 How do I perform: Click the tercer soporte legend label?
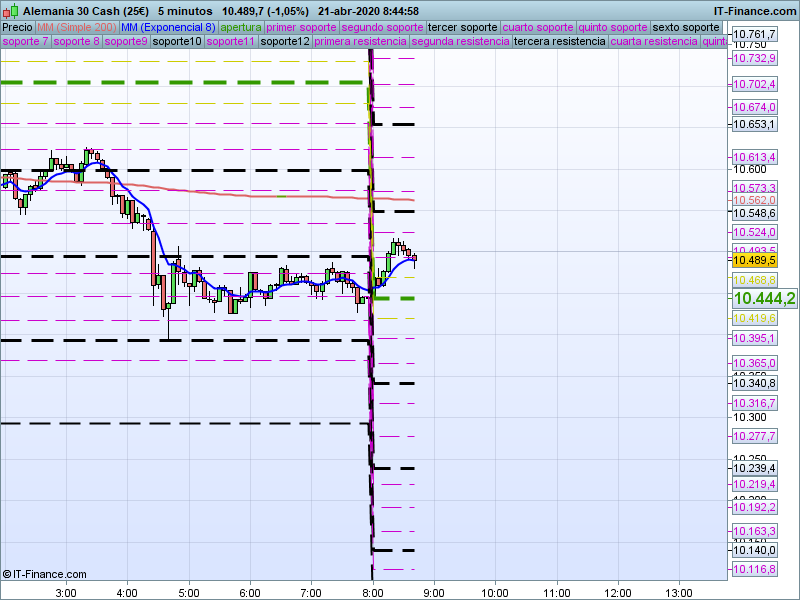pos(462,28)
